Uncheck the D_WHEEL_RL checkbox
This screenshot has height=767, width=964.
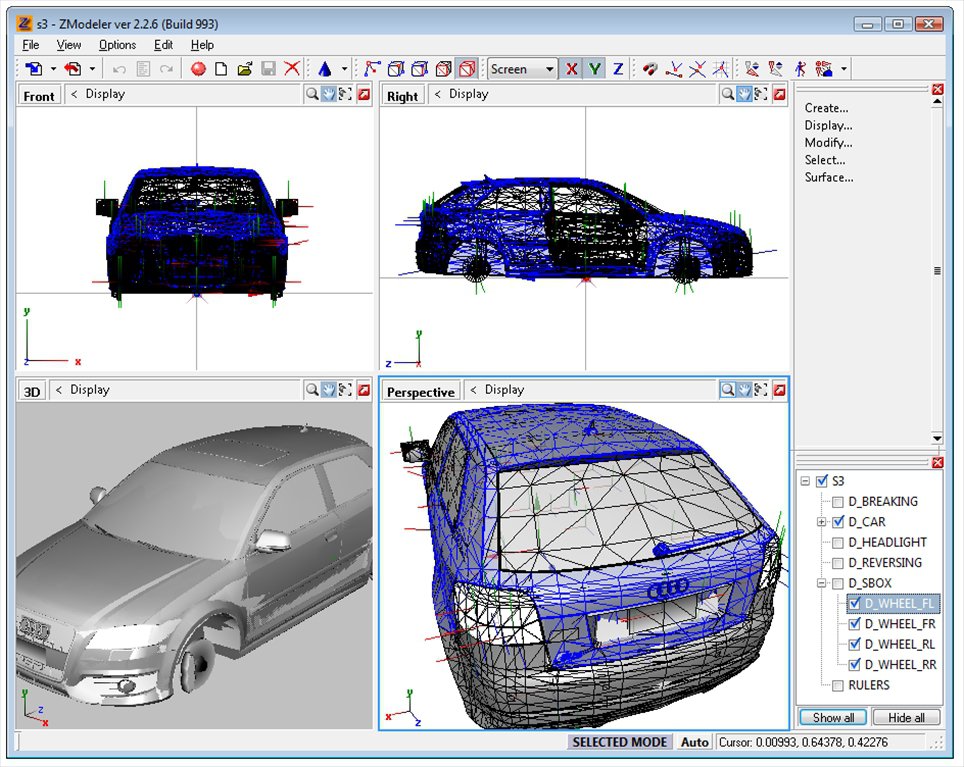pos(854,645)
